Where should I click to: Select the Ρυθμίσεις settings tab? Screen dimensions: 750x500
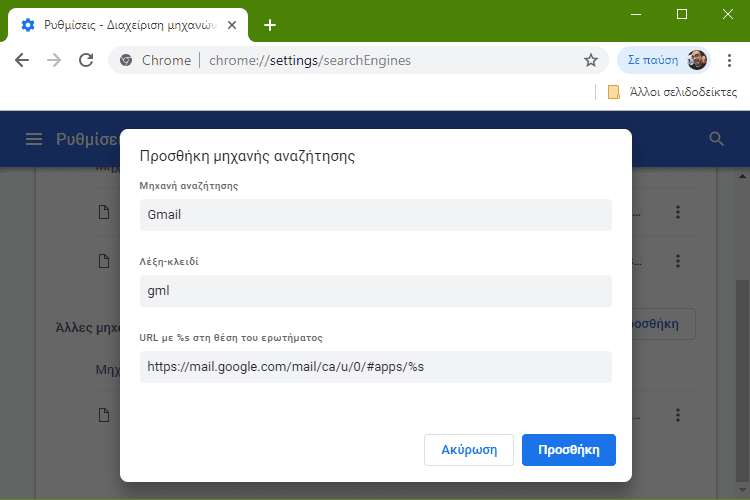pyautogui.click(x=128, y=25)
